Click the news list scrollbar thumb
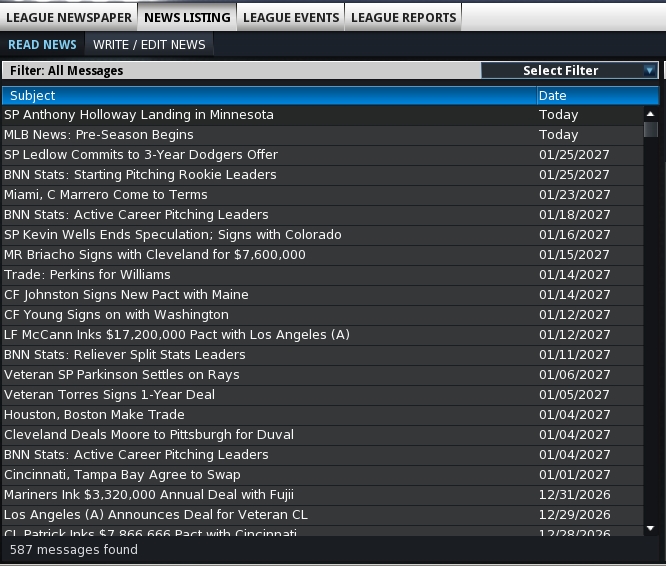This screenshot has width=666, height=566. (651, 130)
